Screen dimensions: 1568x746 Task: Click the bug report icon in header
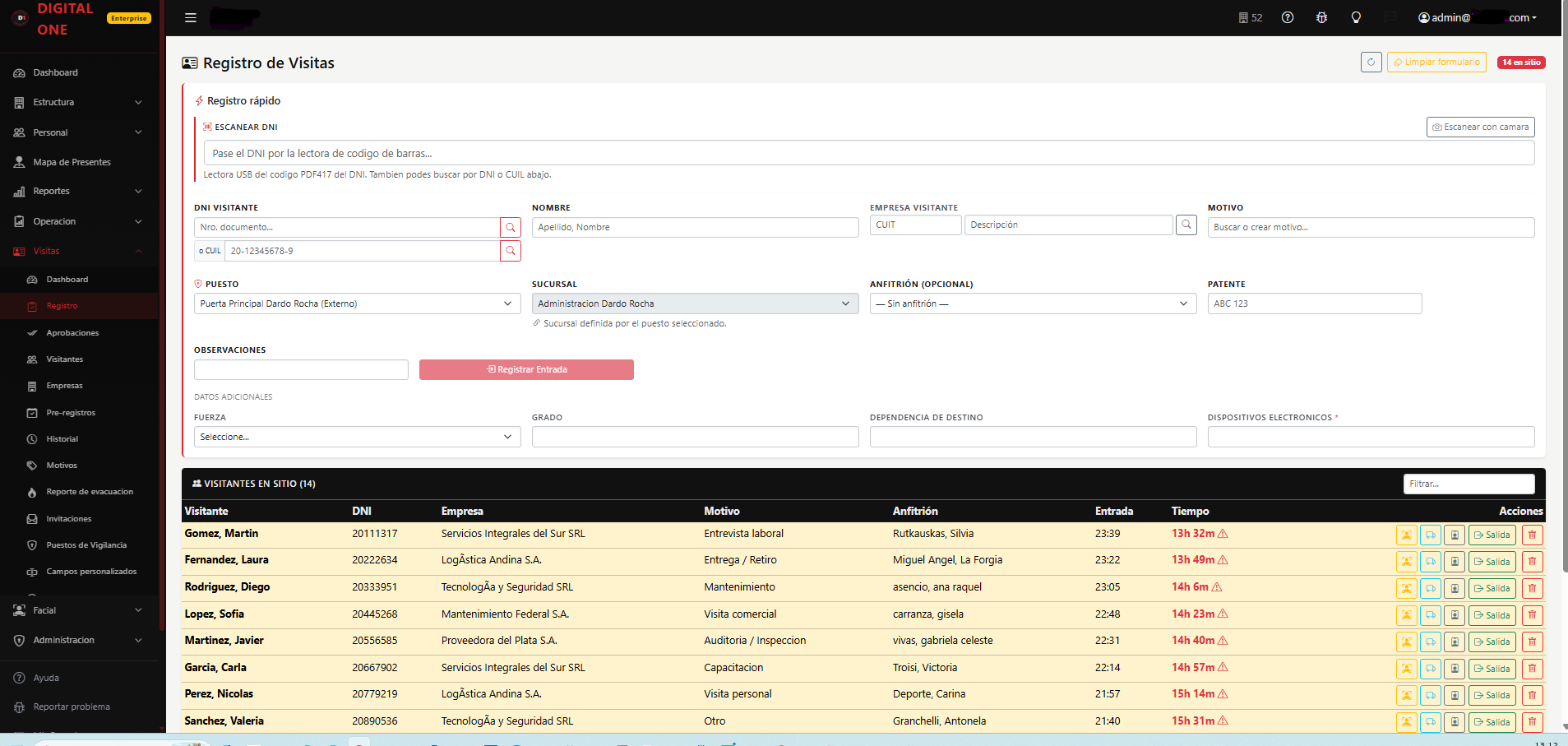[1321, 17]
